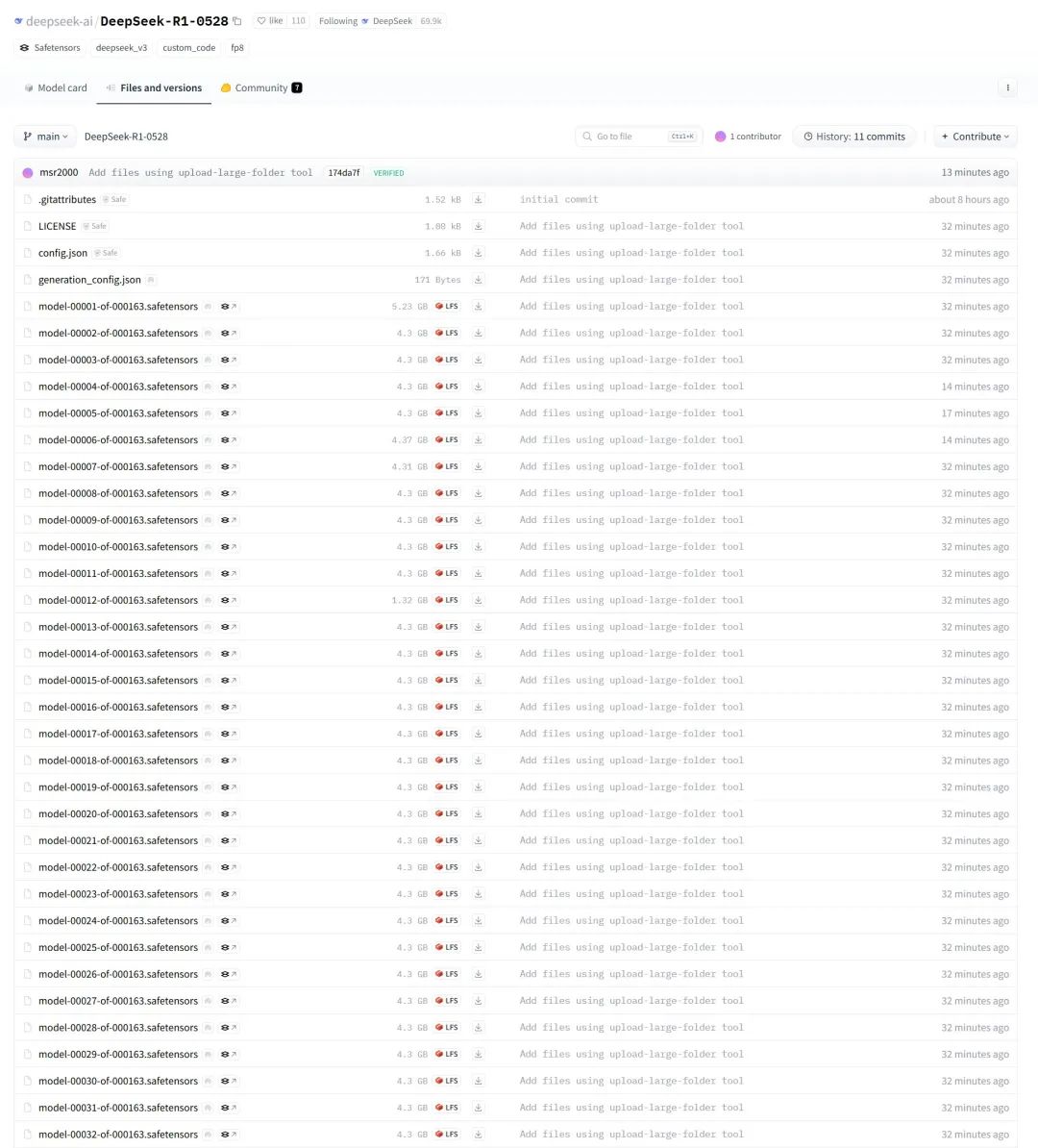Switch to the Model card tab
1038x1148 pixels.
(56, 87)
